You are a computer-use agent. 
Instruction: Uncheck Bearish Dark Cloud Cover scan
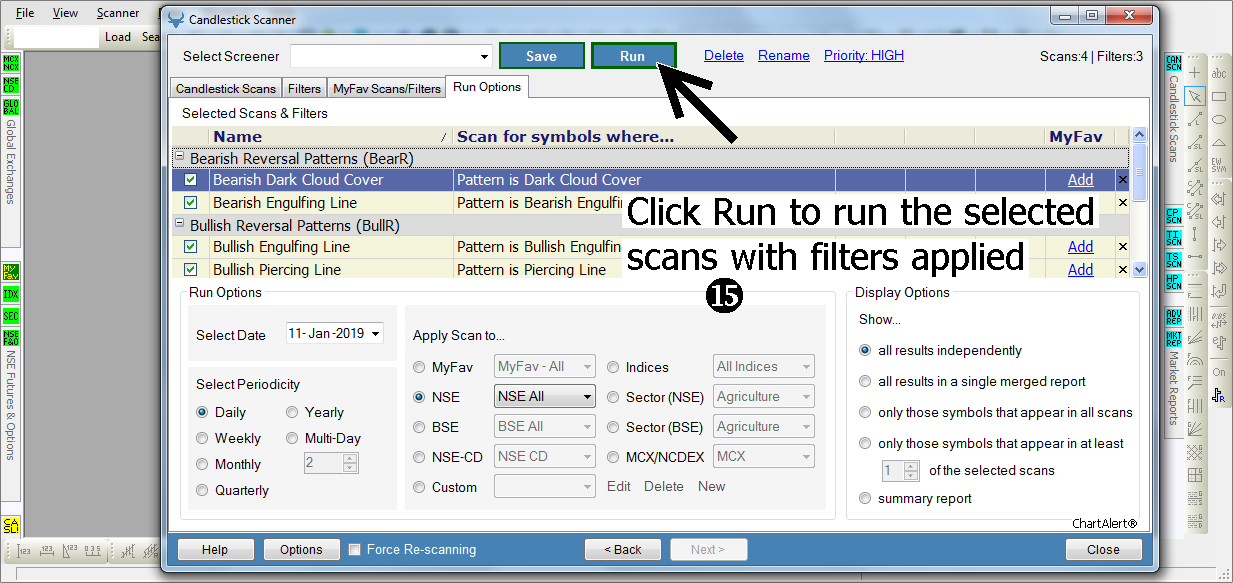point(191,180)
